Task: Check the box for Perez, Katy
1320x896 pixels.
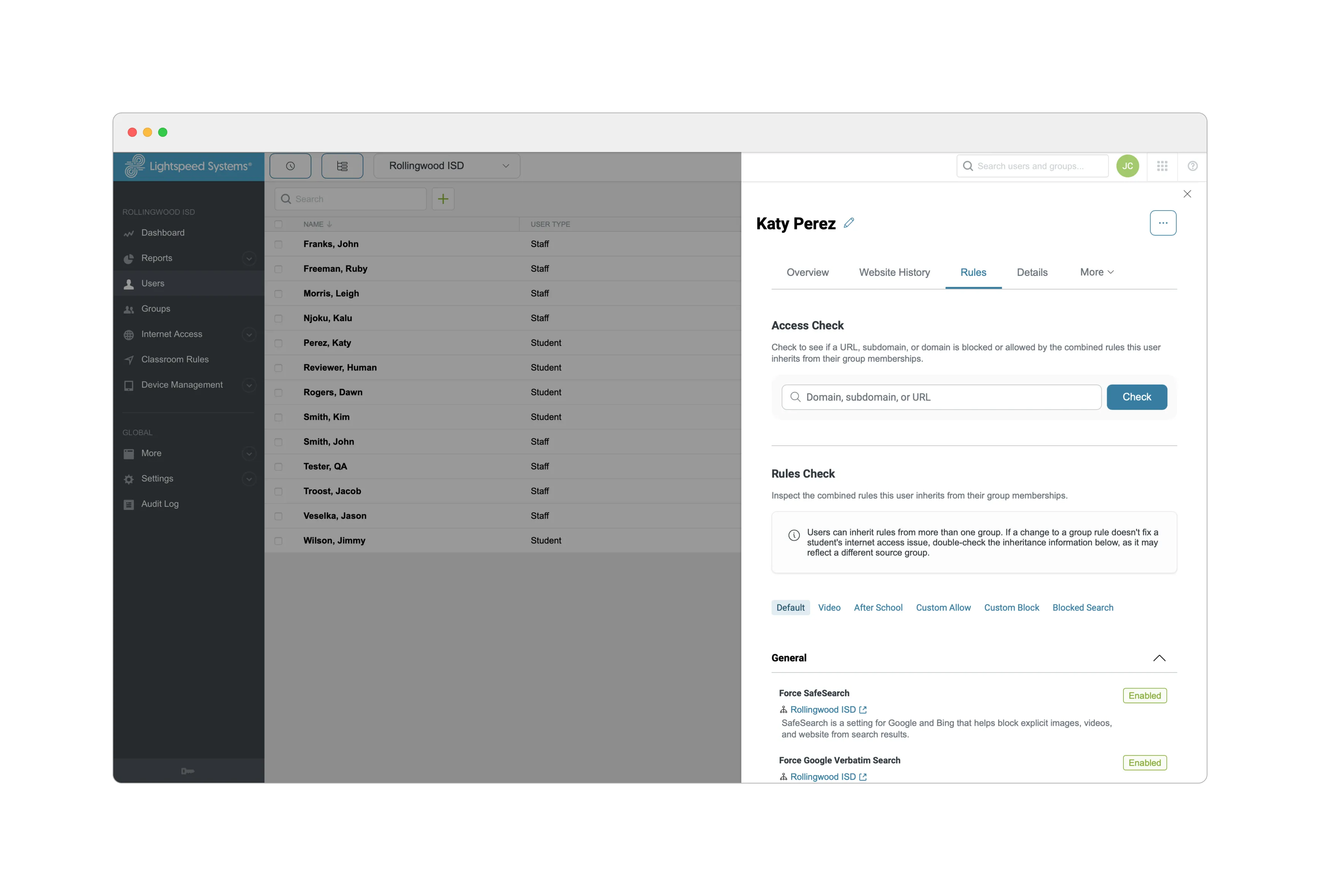Action: tap(278, 343)
